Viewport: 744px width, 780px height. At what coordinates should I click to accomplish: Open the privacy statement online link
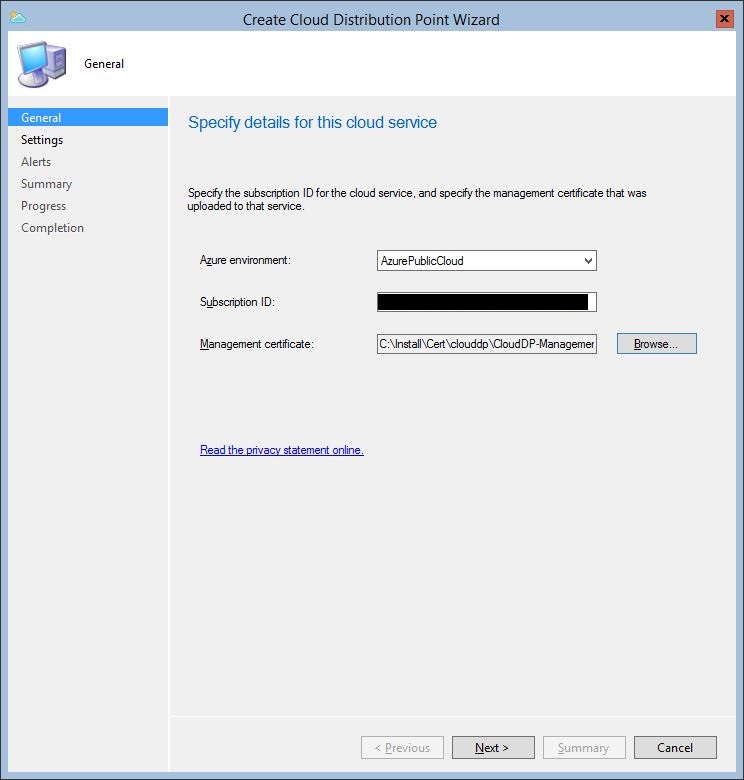281,450
